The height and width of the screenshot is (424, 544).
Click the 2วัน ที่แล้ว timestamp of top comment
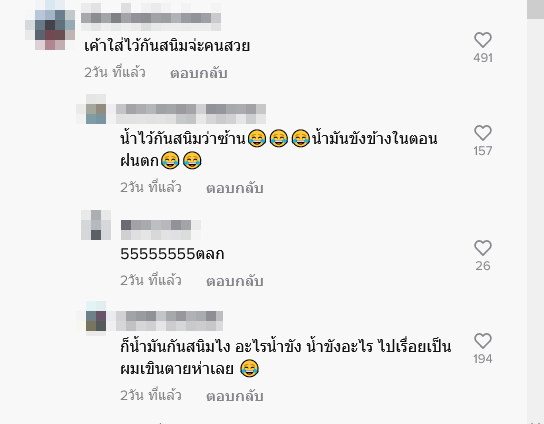click(115, 73)
